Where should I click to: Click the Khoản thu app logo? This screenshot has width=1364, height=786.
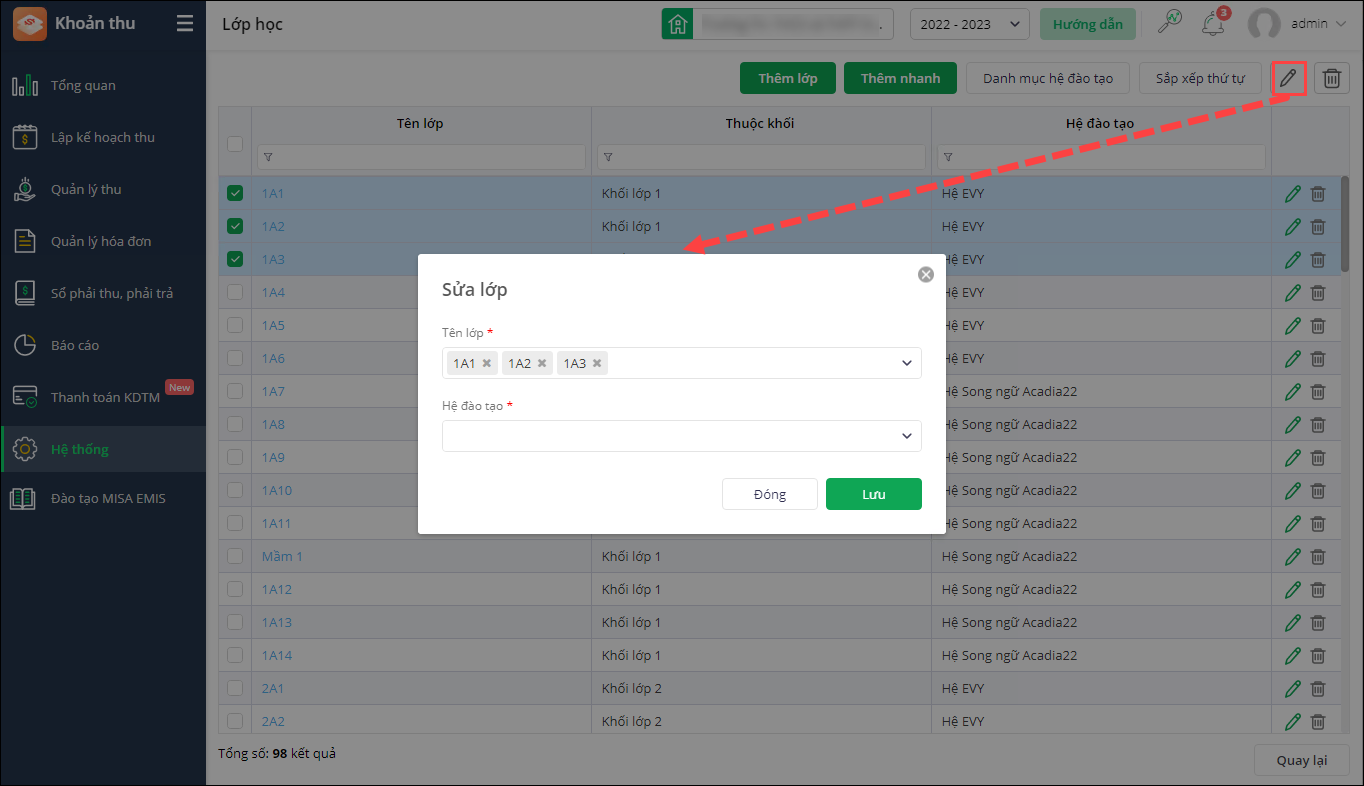[29, 24]
